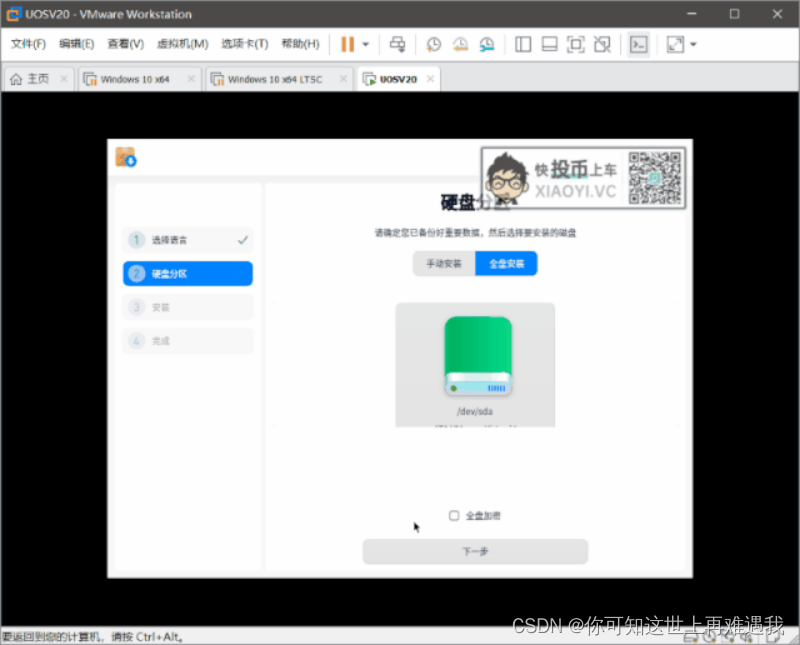This screenshot has height=645, width=800.
Task: Click step 4 完成 in sidebar
Action: (188, 341)
